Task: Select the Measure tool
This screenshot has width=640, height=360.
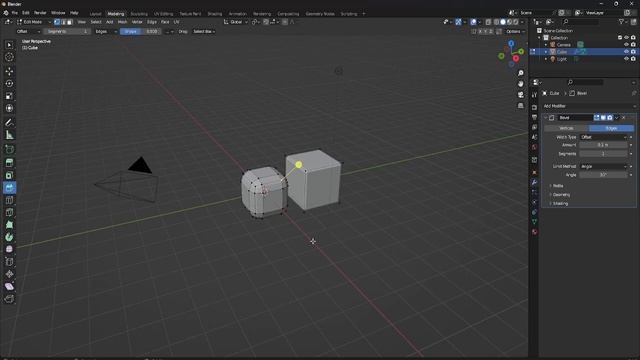Action: (9, 135)
